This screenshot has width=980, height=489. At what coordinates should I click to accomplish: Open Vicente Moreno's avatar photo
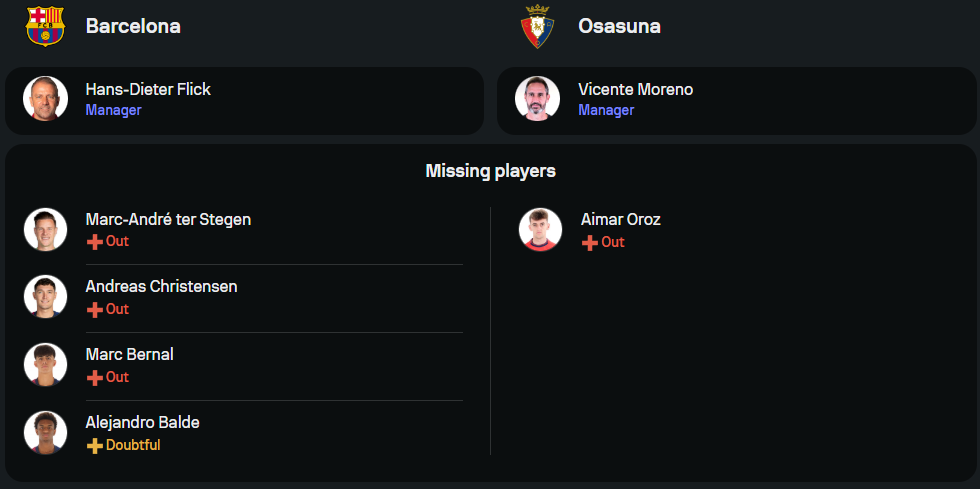point(537,99)
